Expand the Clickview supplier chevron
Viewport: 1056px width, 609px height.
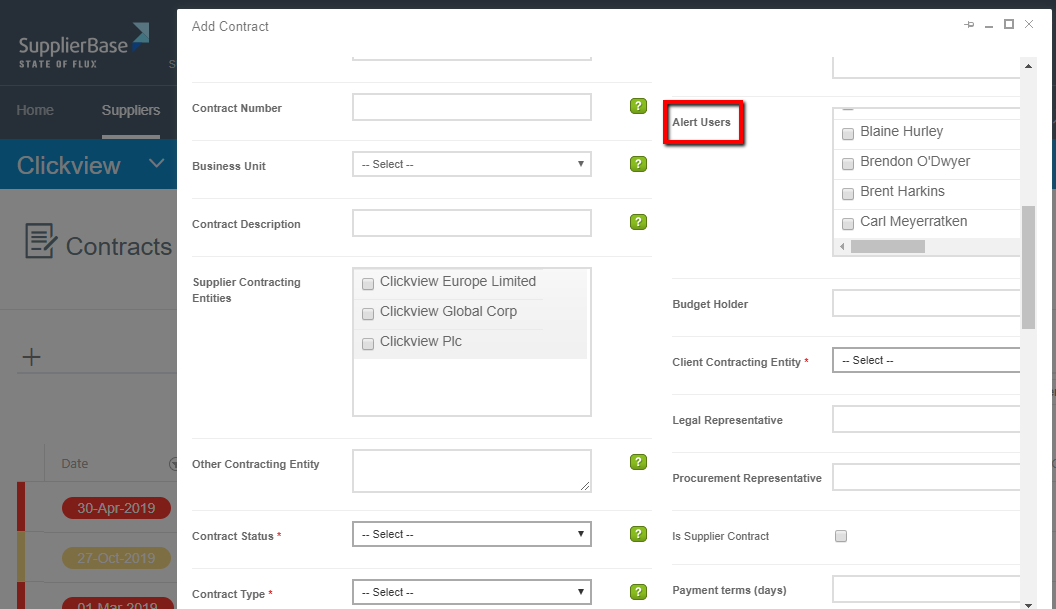pos(155,163)
